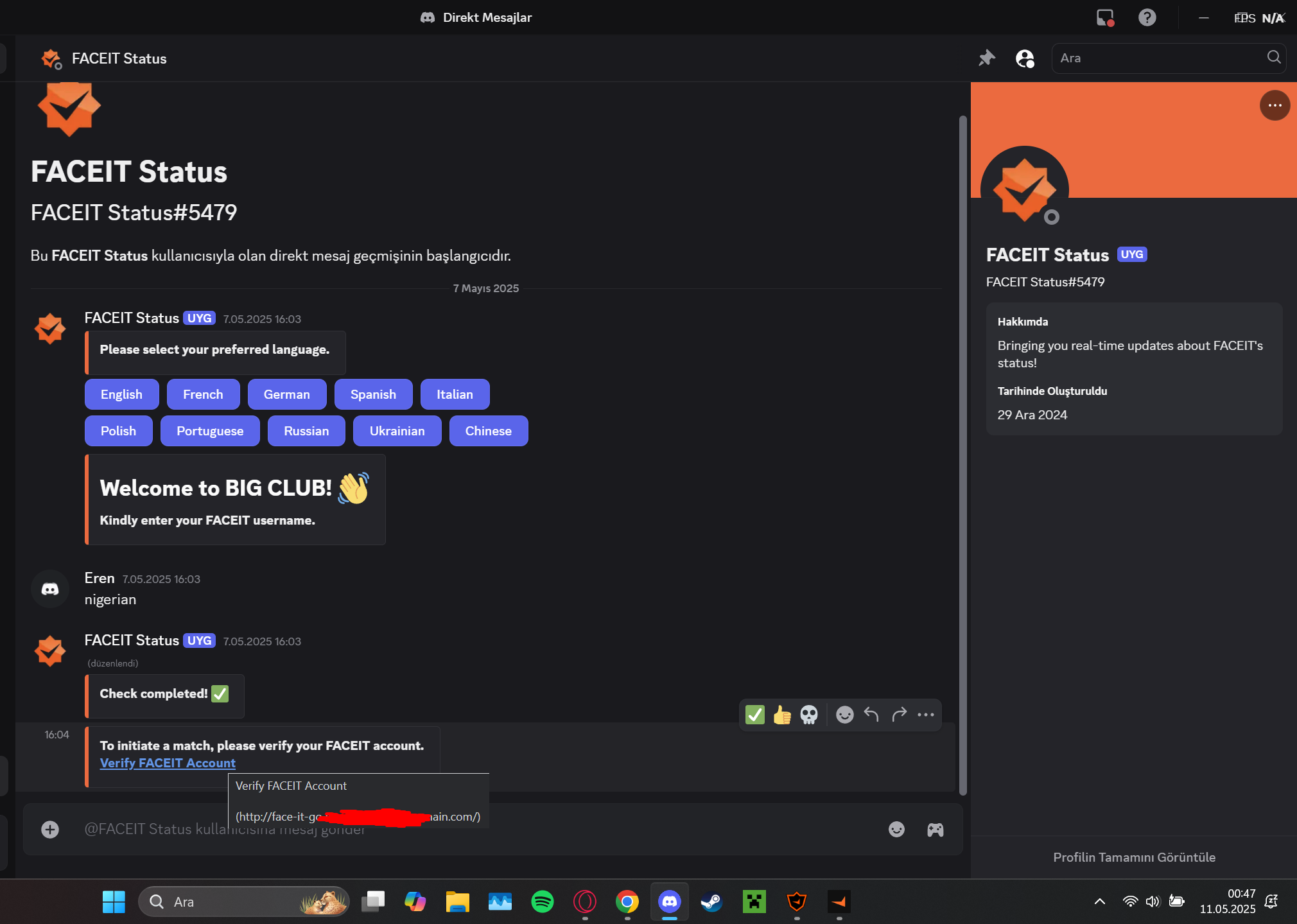Open the emoji picker in message box
Screen dimensions: 1297x924
click(896, 830)
